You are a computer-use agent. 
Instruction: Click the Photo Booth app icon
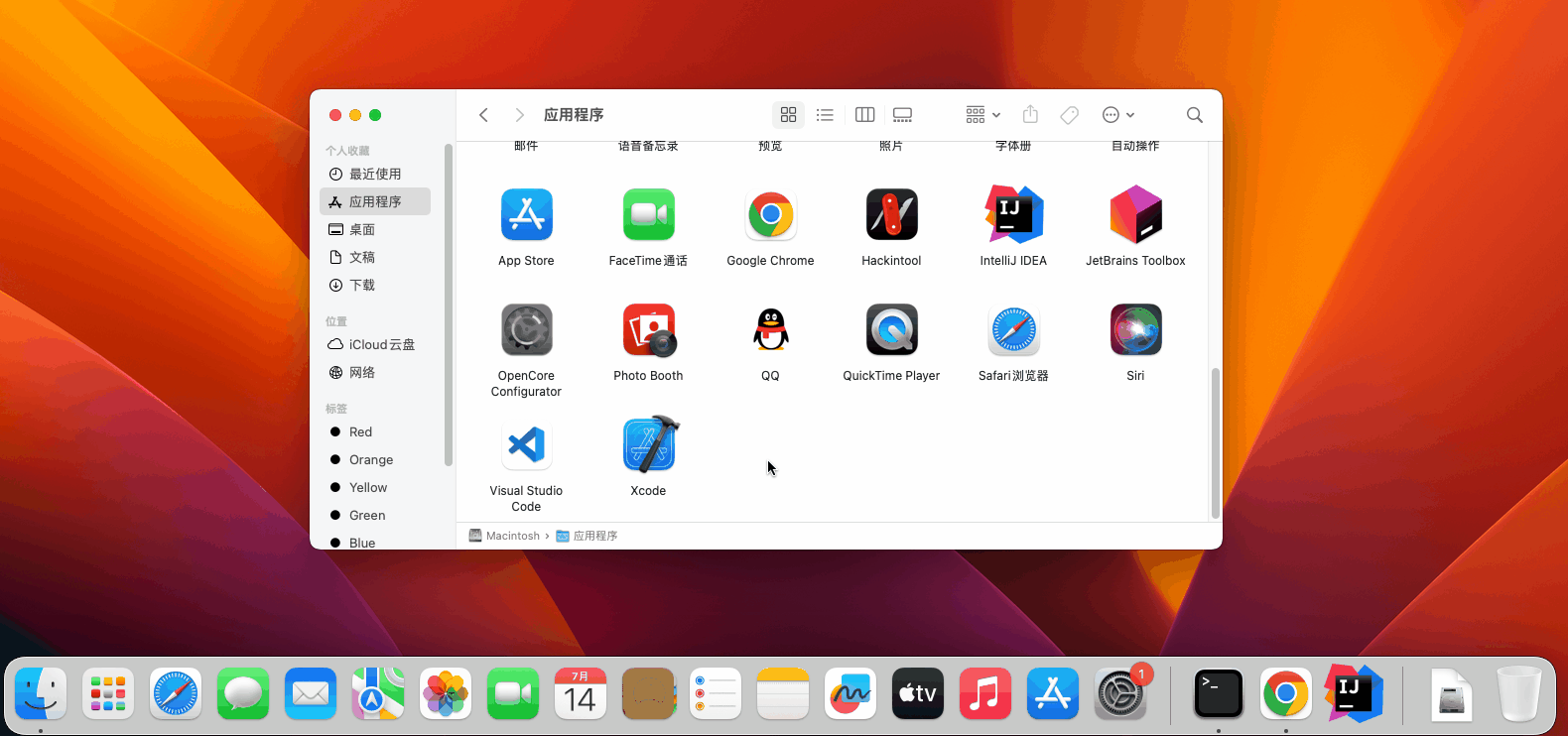(x=649, y=330)
